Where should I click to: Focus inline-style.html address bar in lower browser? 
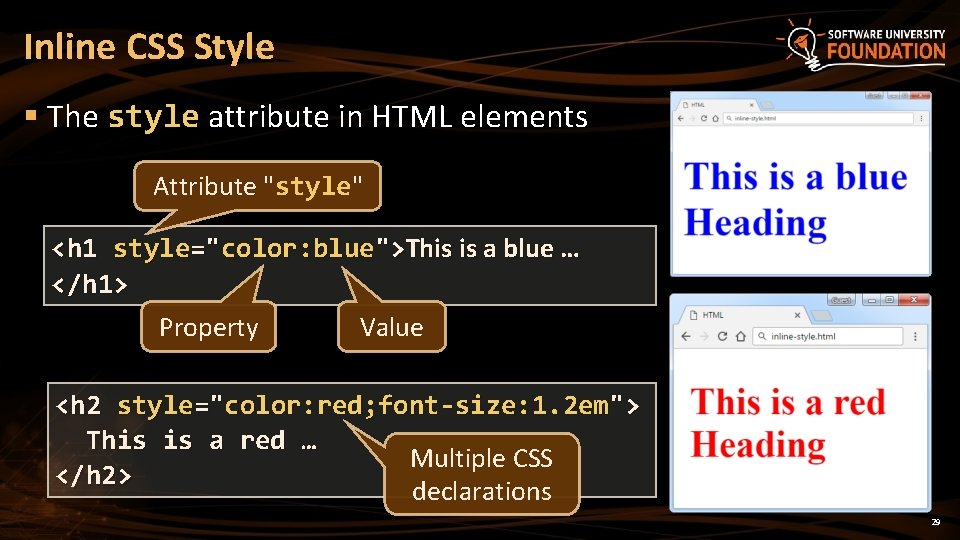828,336
